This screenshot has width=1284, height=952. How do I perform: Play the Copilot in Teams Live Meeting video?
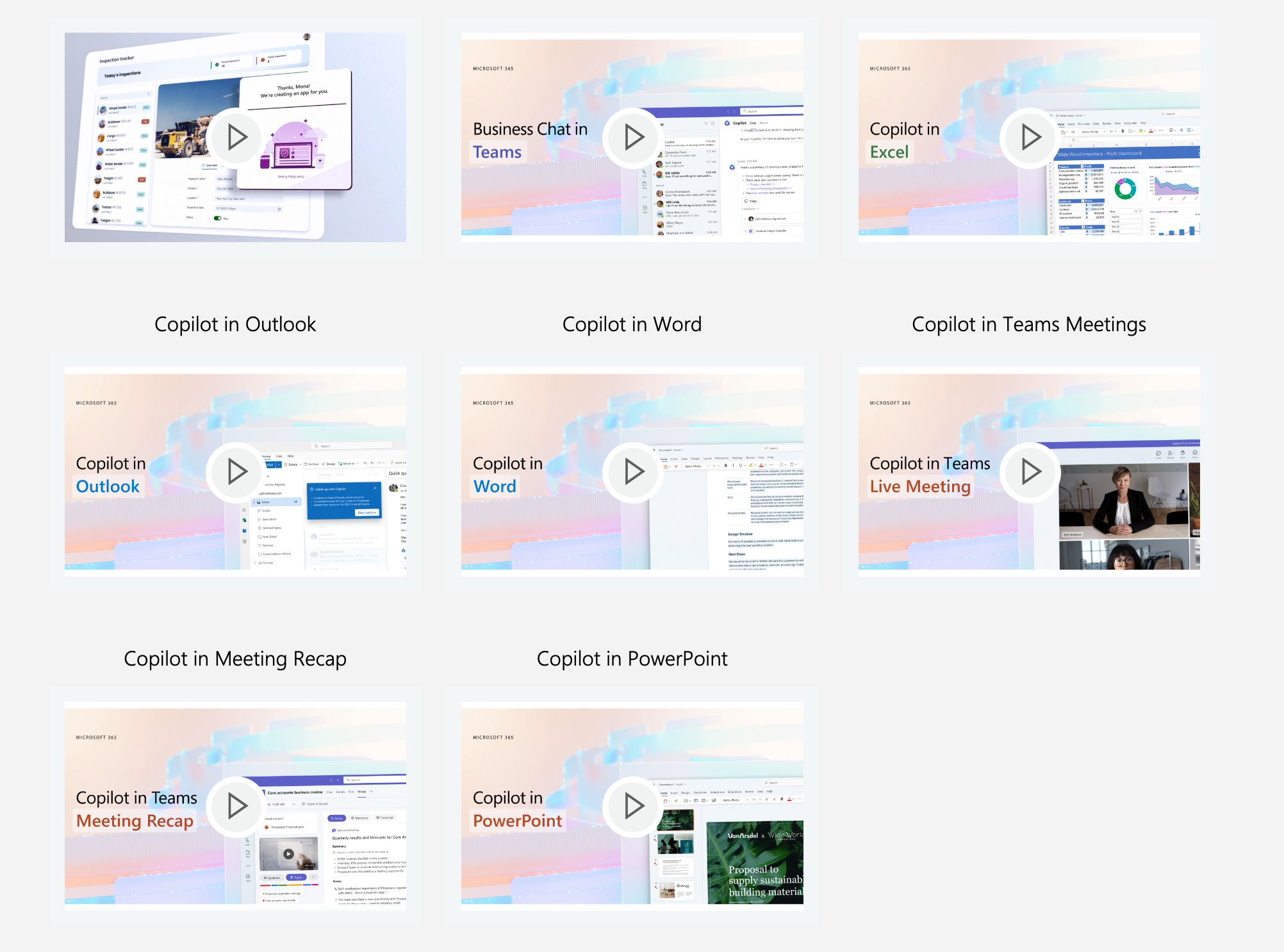pyautogui.click(x=1031, y=472)
